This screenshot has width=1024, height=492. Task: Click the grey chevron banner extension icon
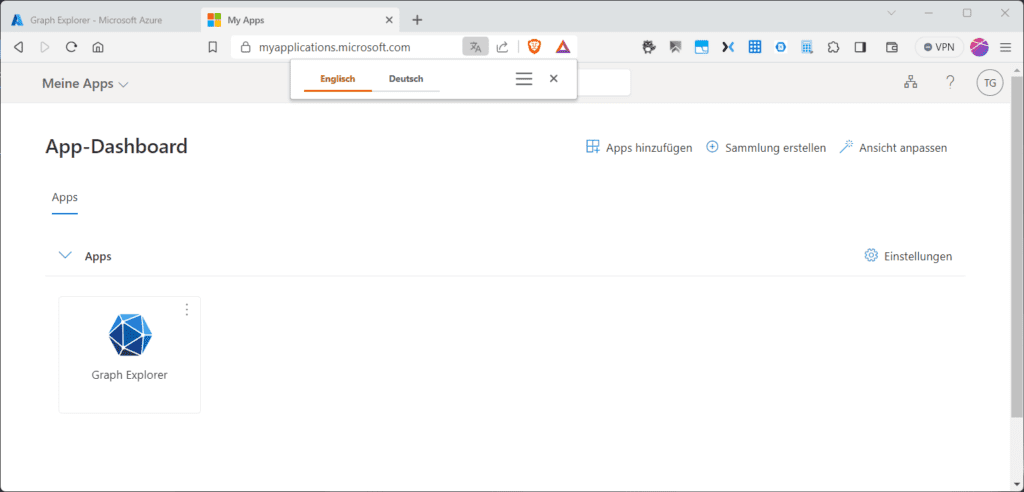[675, 47]
